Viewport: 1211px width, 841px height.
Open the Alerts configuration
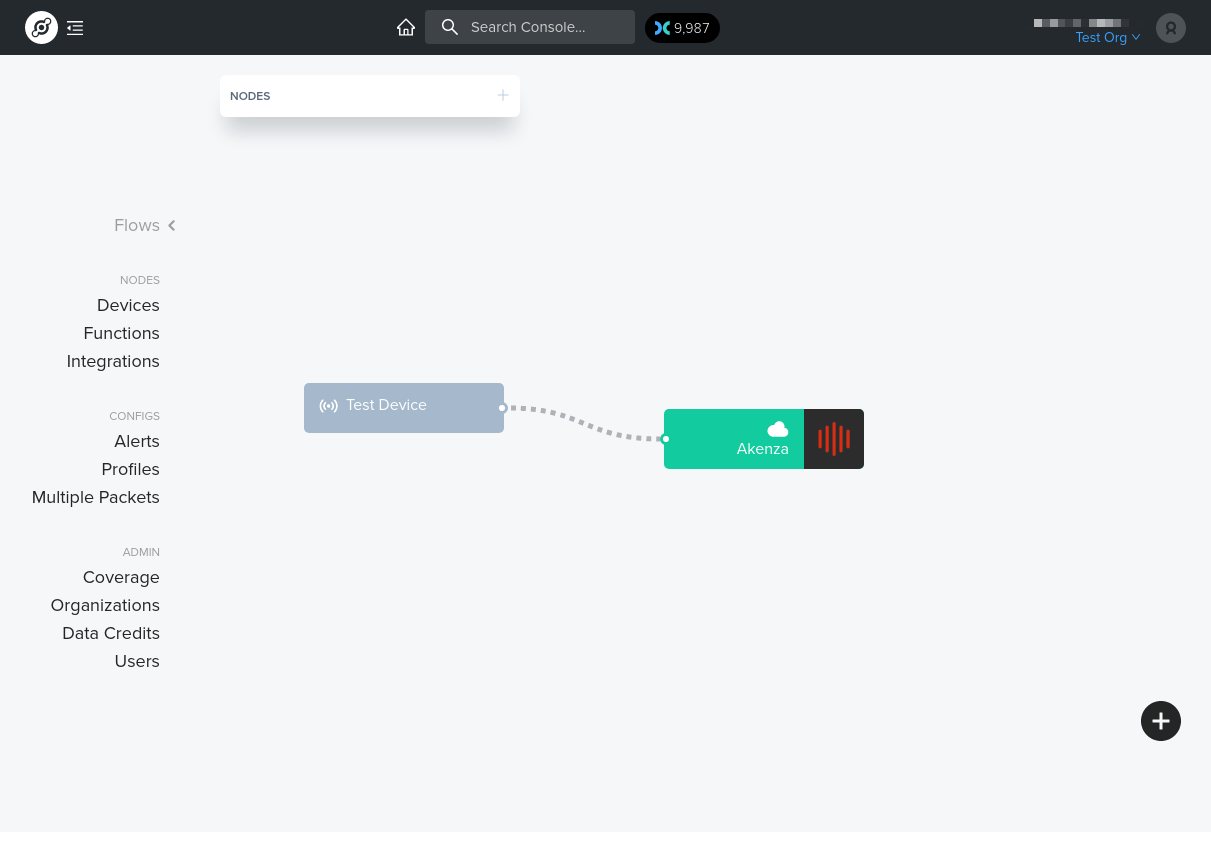click(x=136, y=441)
